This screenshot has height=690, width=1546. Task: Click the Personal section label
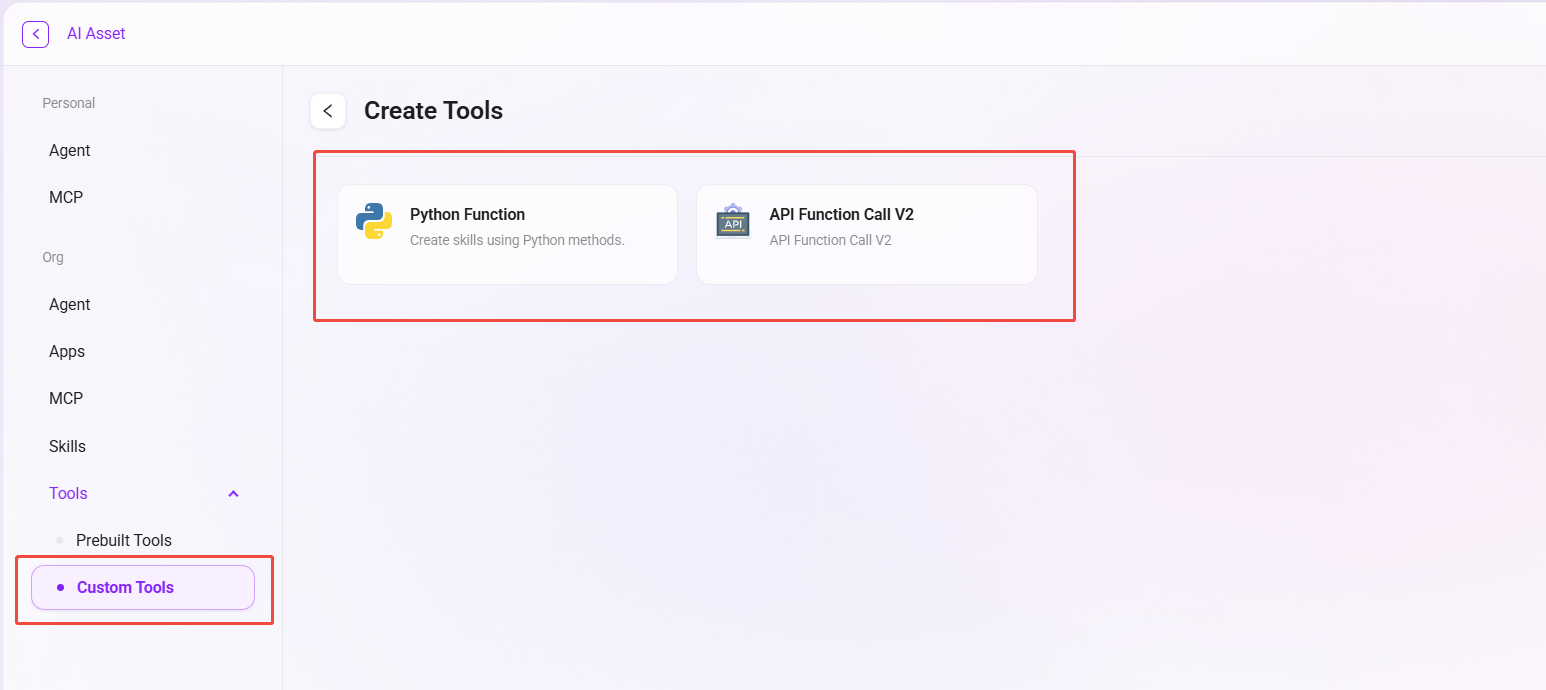click(x=69, y=103)
